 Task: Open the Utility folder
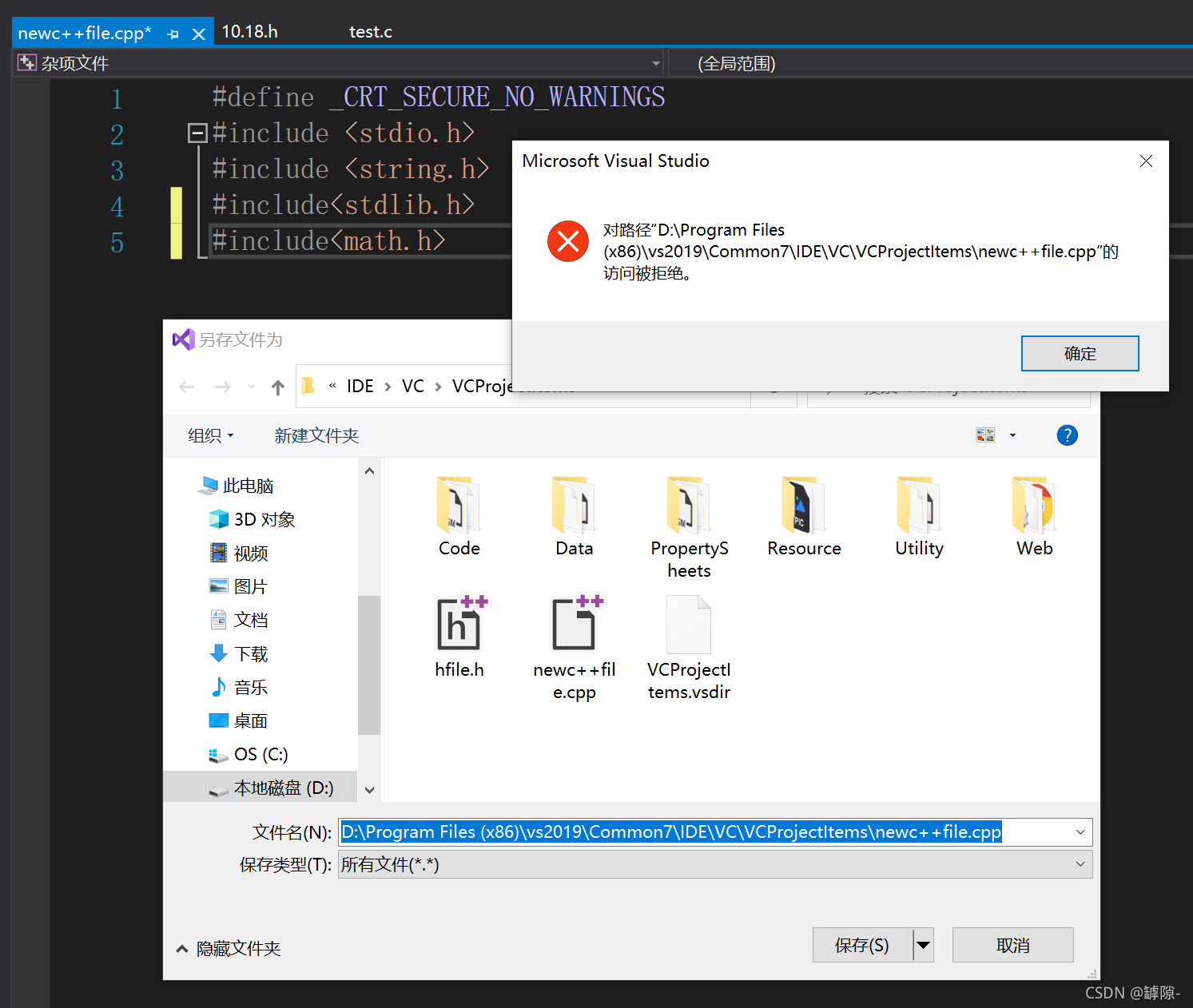coord(919,516)
